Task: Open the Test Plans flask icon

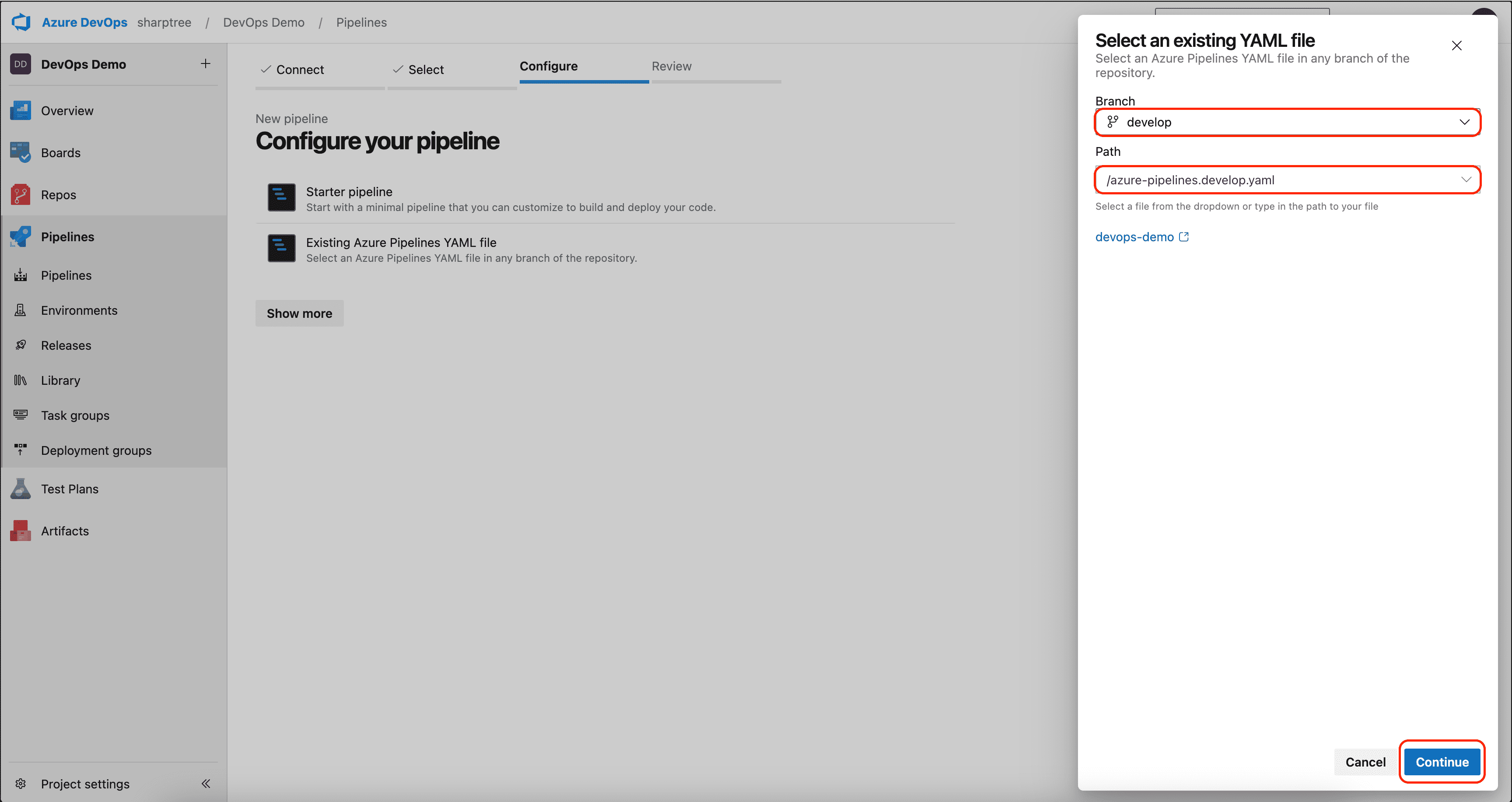Action: 21,489
